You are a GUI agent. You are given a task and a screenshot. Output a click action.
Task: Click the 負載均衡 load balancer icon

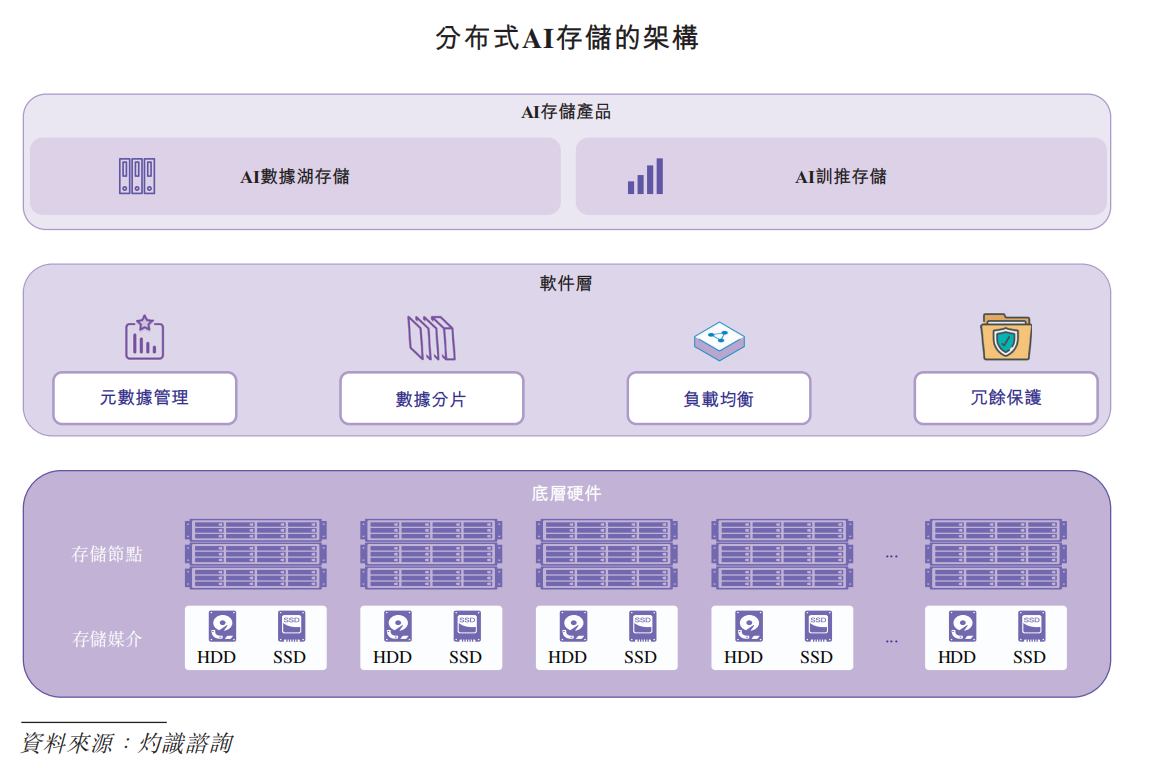click(718, 338)
